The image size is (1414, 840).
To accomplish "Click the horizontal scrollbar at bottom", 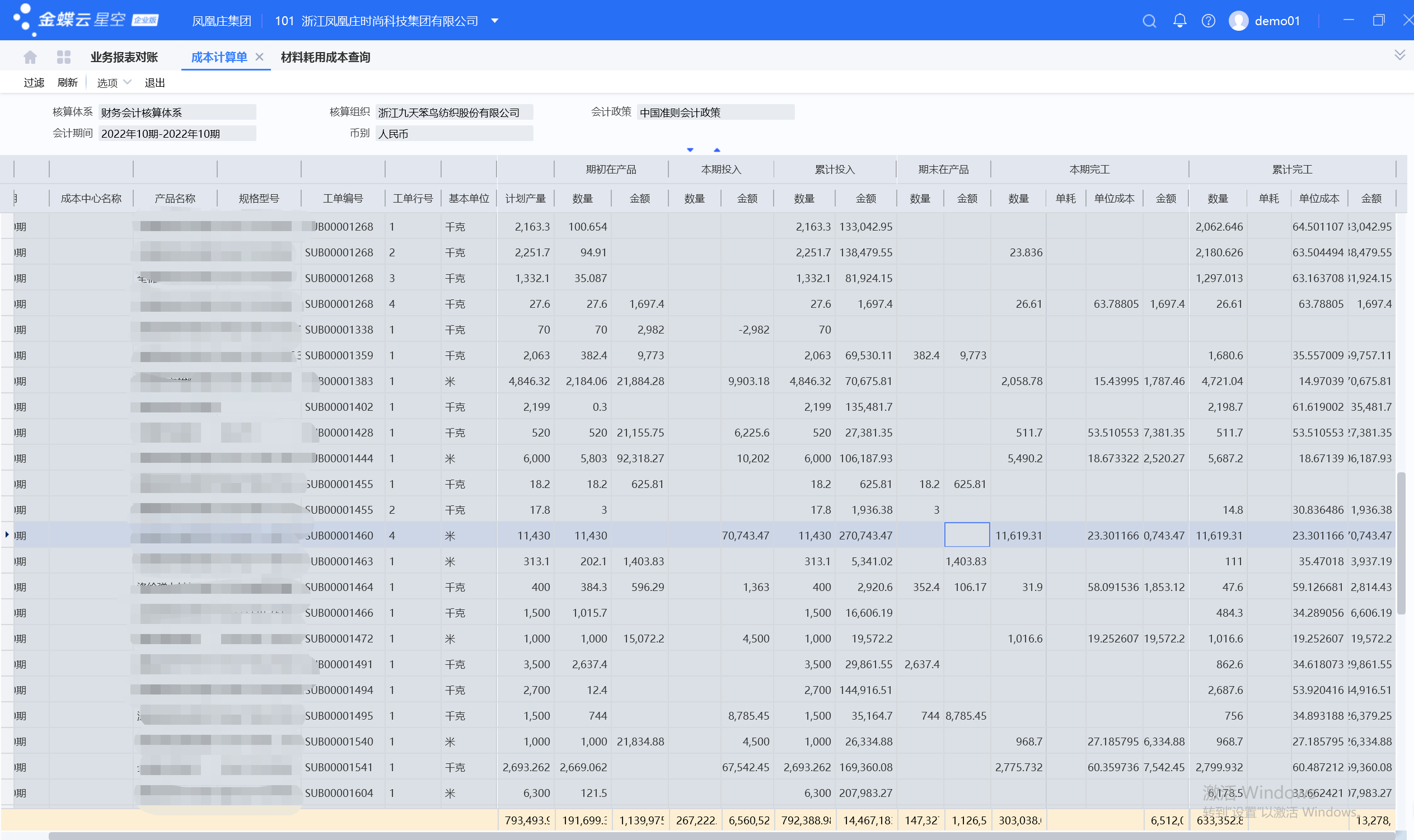I will [722, 836].
